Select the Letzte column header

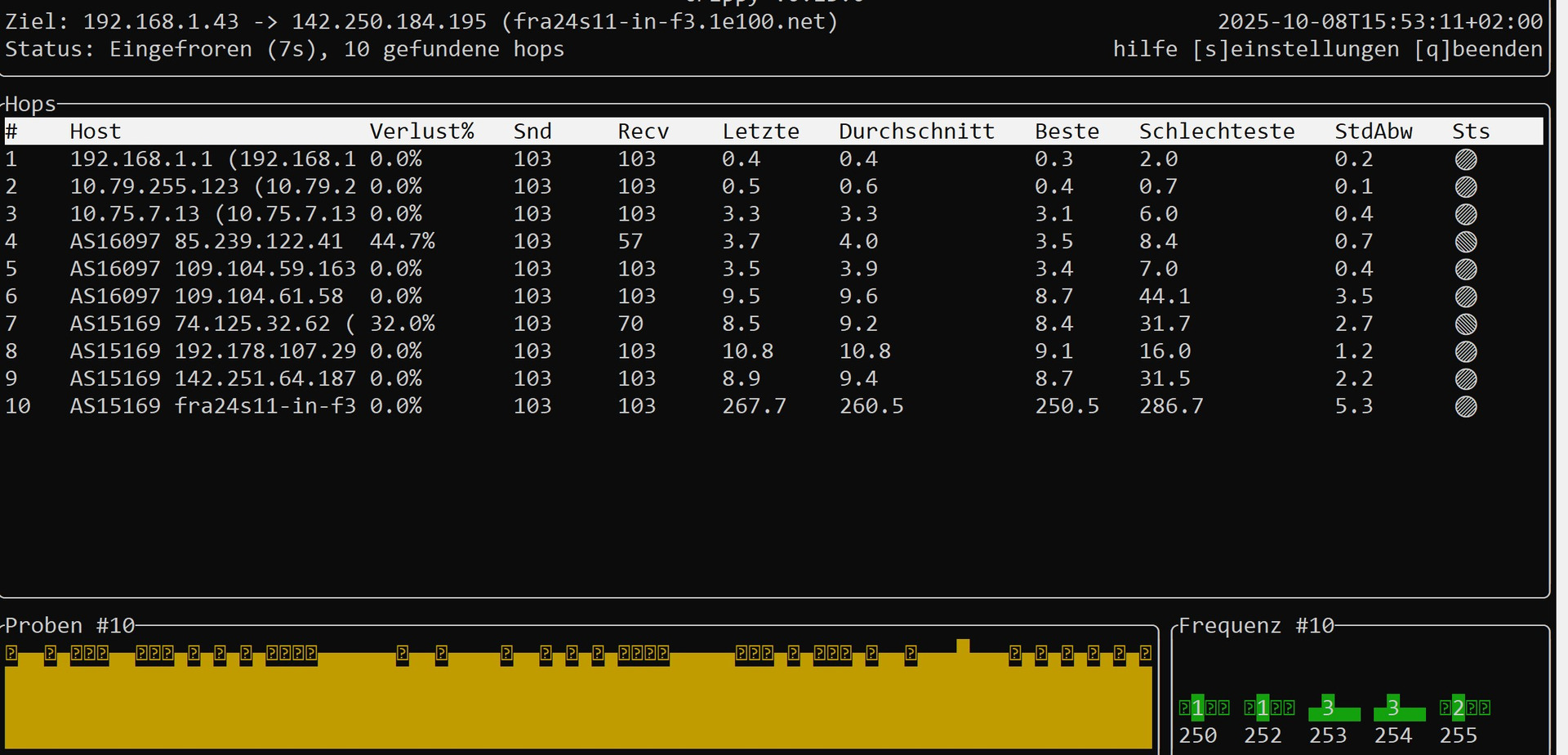(760, 132)
